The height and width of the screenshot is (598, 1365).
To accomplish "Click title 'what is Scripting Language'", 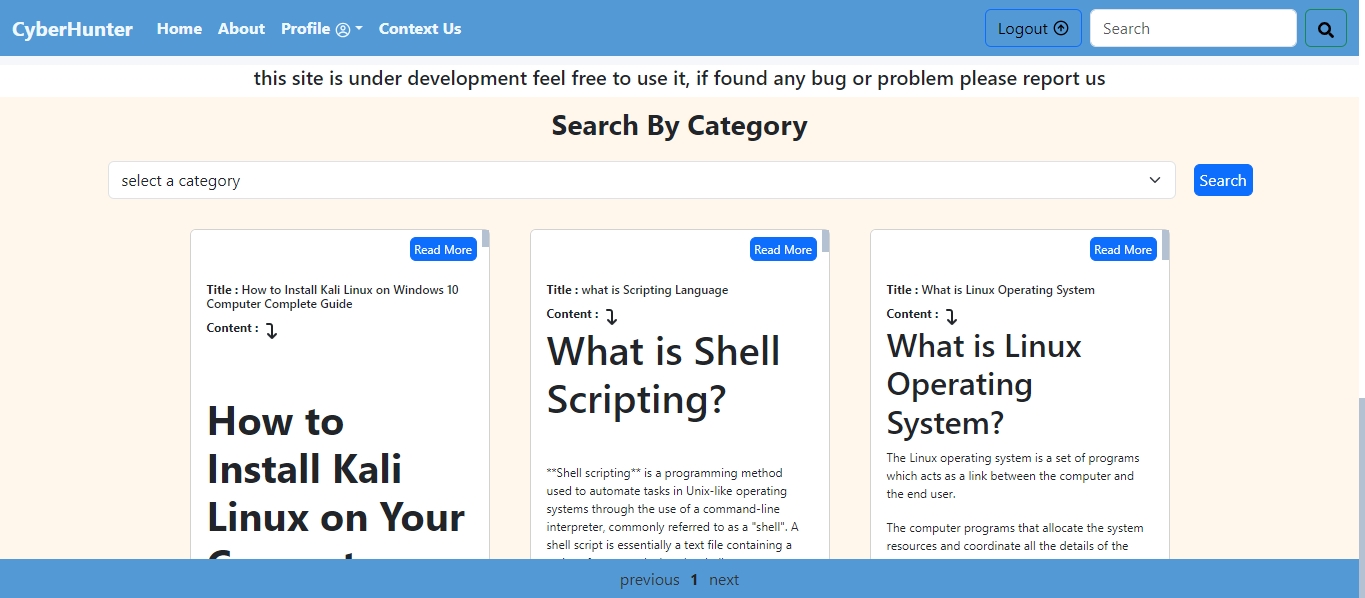I will coord(655,290).
